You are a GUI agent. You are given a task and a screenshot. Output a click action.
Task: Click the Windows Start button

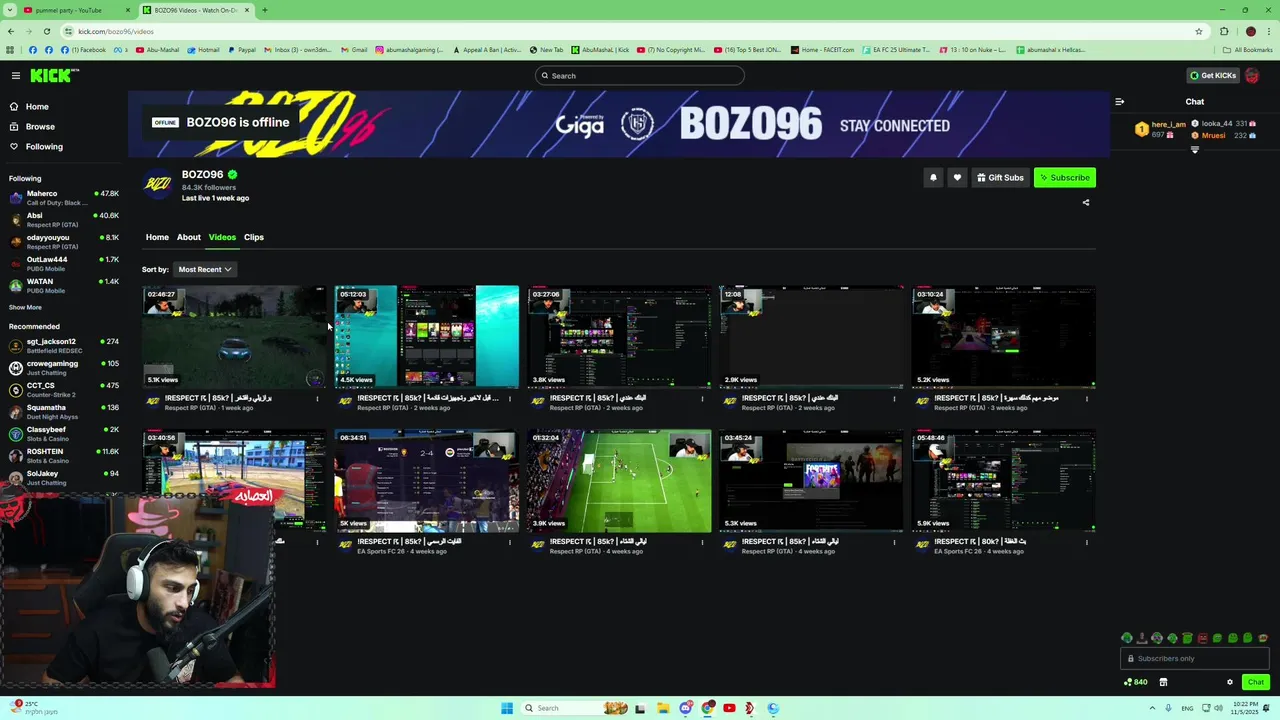[x=507, y=708]
